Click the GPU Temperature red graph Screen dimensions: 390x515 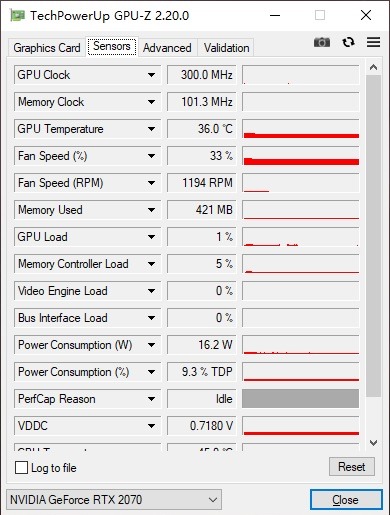coord(301,129)
